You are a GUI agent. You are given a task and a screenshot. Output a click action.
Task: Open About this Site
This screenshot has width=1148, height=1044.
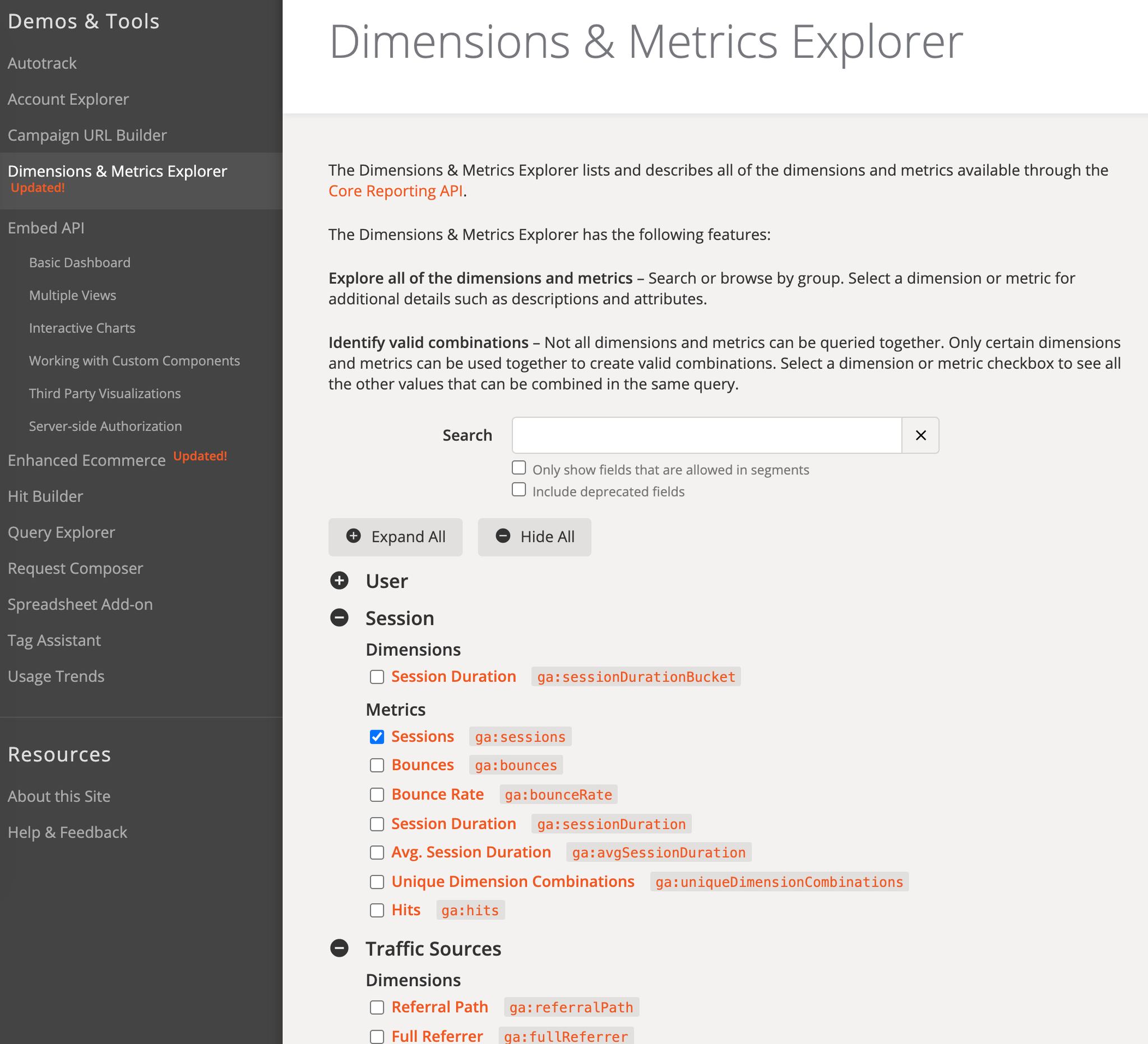[x=59, y=796]
